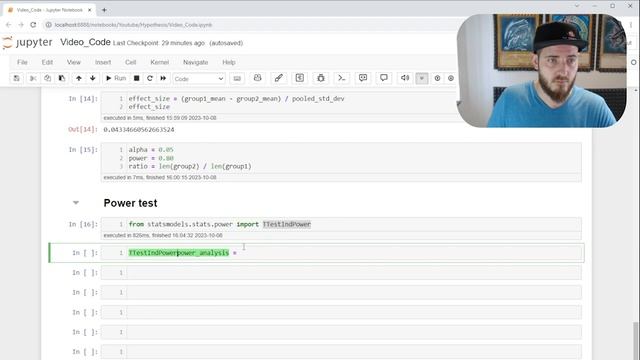Screen dimensions: 640x360
Task: Click into the TTestIndPower power_analysis cell
Action: coord(354,253)
